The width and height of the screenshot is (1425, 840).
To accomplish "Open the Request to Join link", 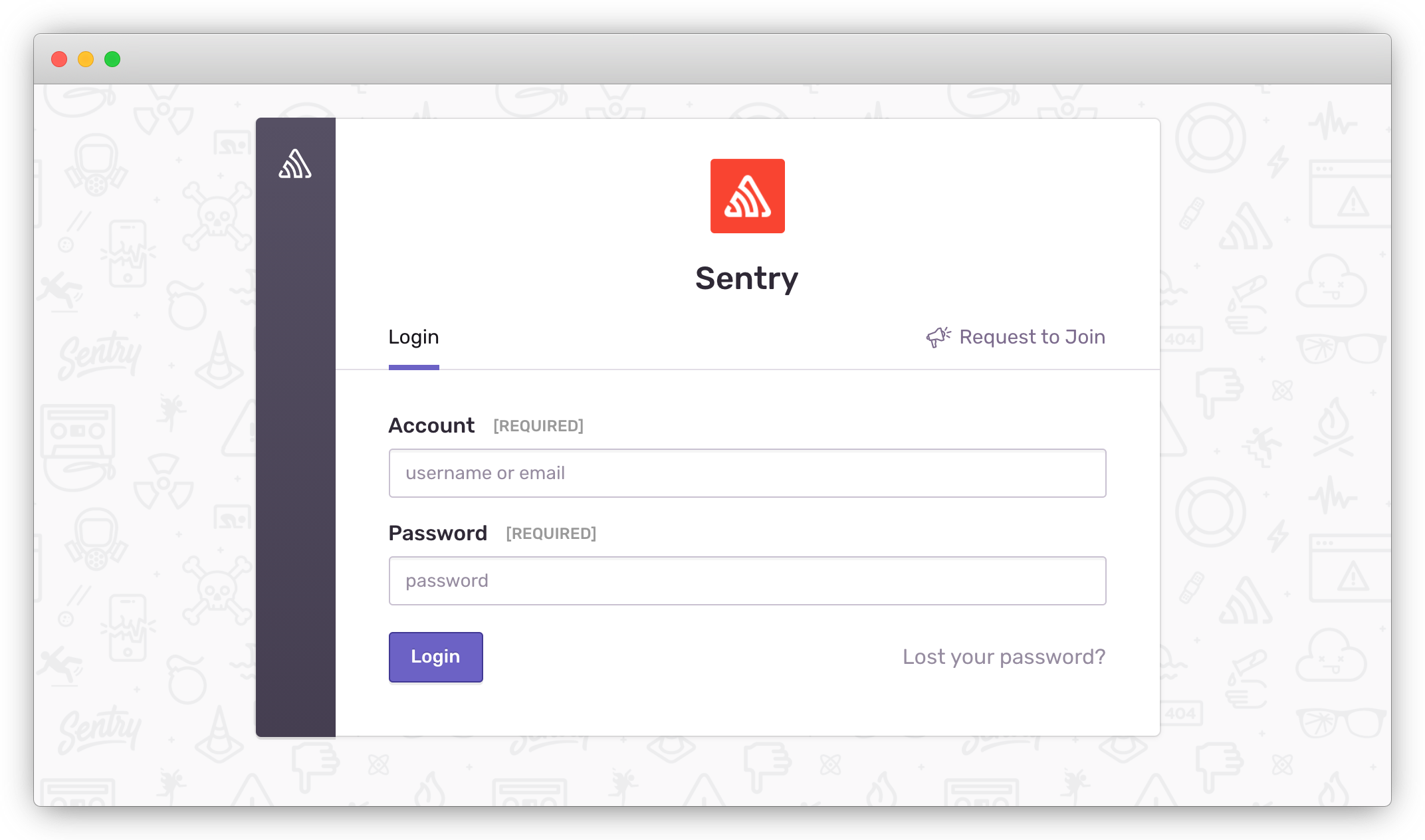I will coord(1032,337).
